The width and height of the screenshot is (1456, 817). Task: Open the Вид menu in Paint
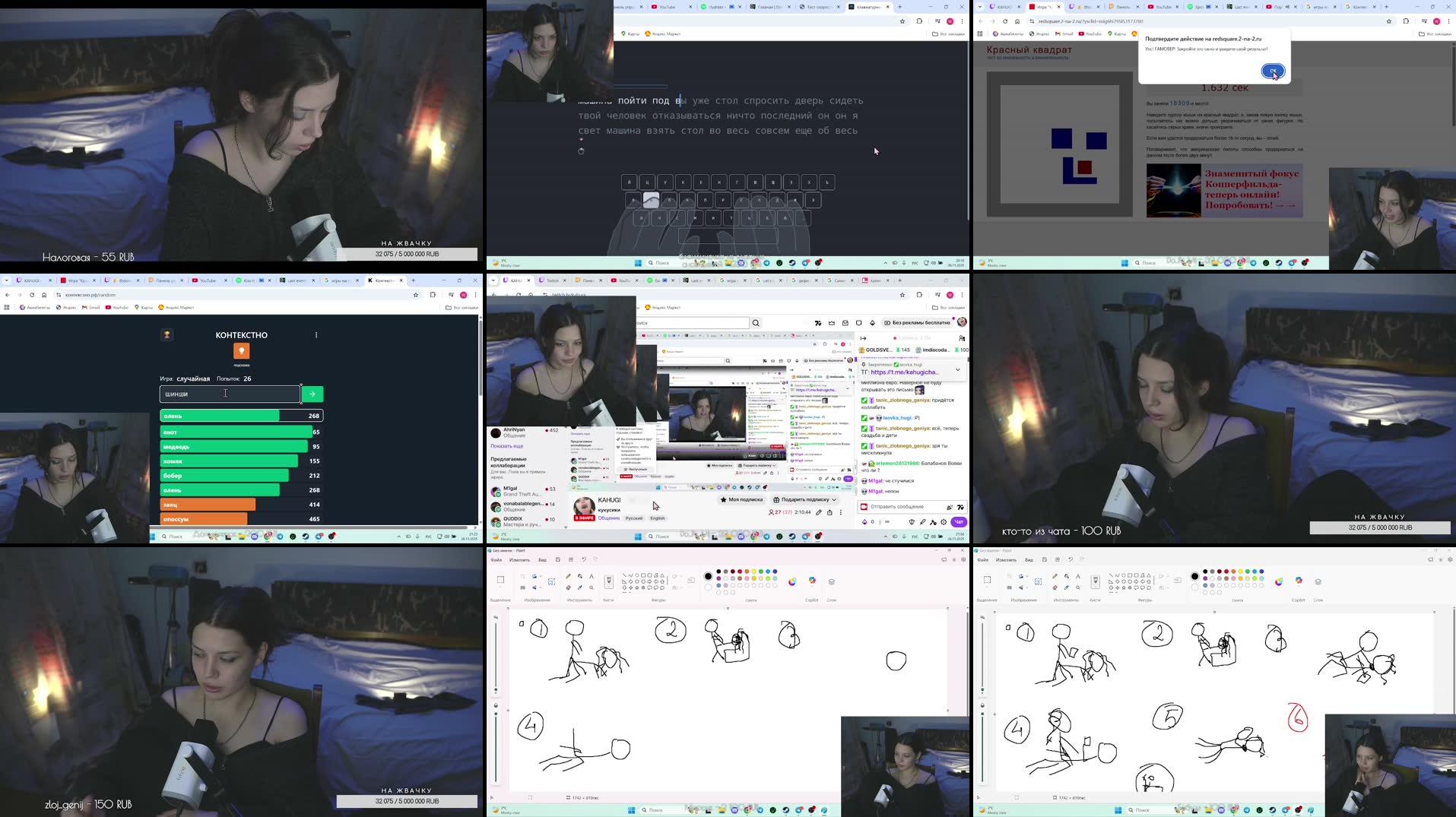(x=542, y=559)
